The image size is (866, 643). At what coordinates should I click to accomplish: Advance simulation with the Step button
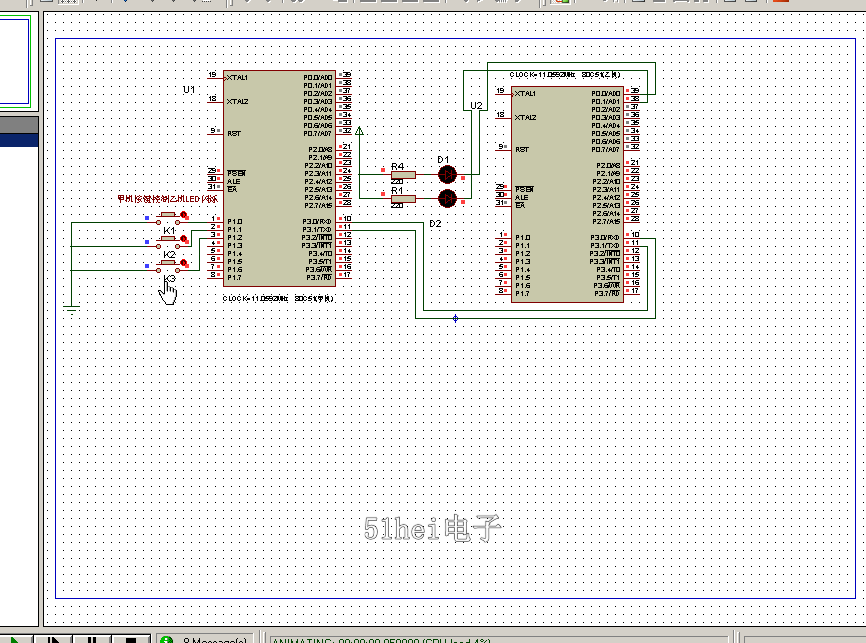point(54,640)
